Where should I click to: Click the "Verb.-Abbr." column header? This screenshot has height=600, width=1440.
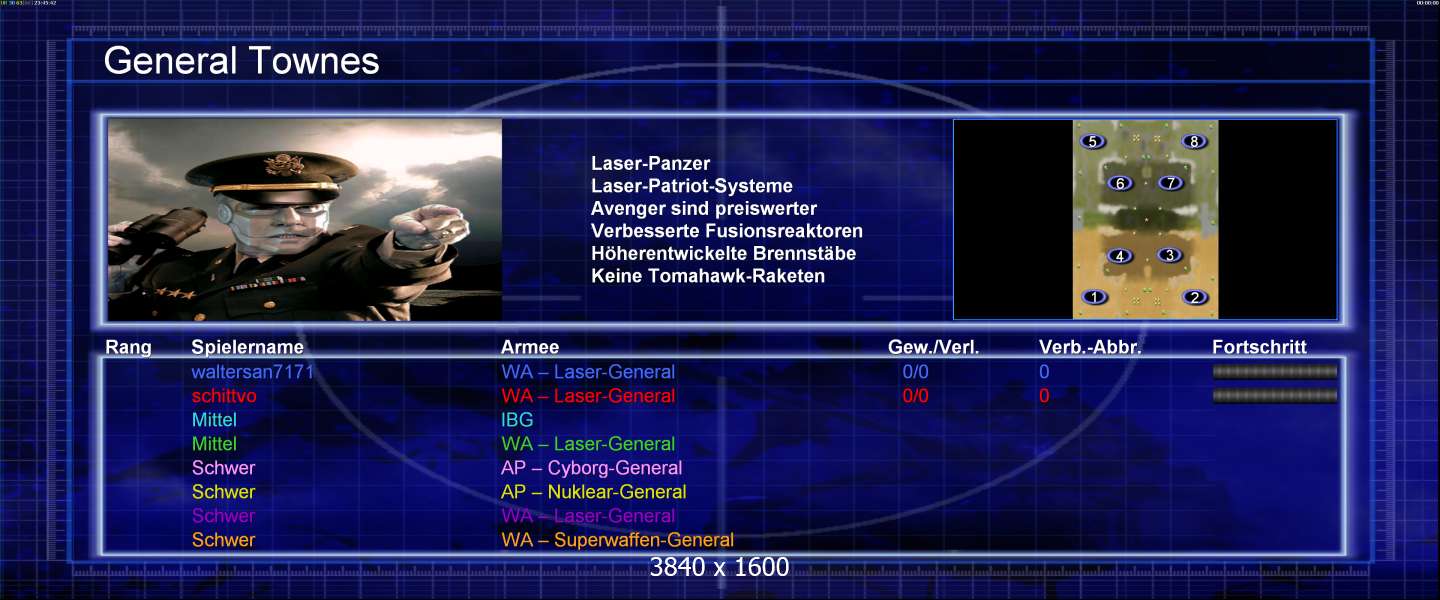click(x=1090, y=348)
